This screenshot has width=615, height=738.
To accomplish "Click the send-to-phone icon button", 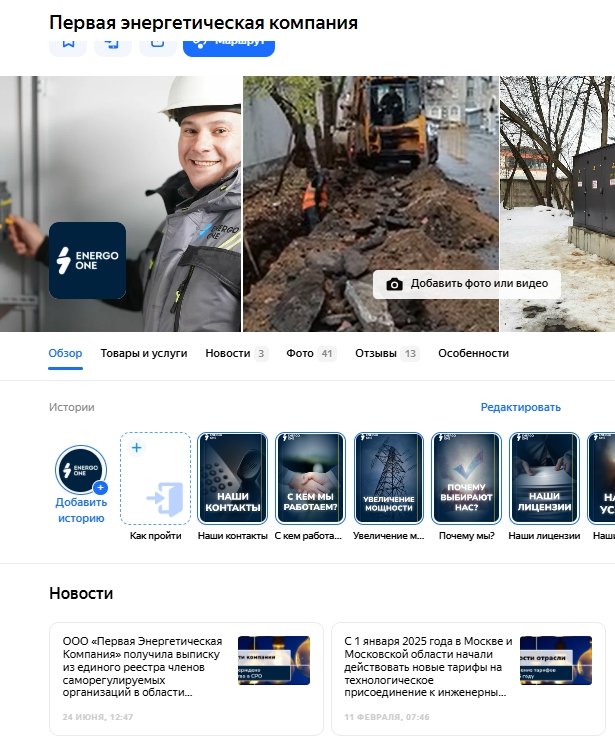I will click(x=112, y=48).
